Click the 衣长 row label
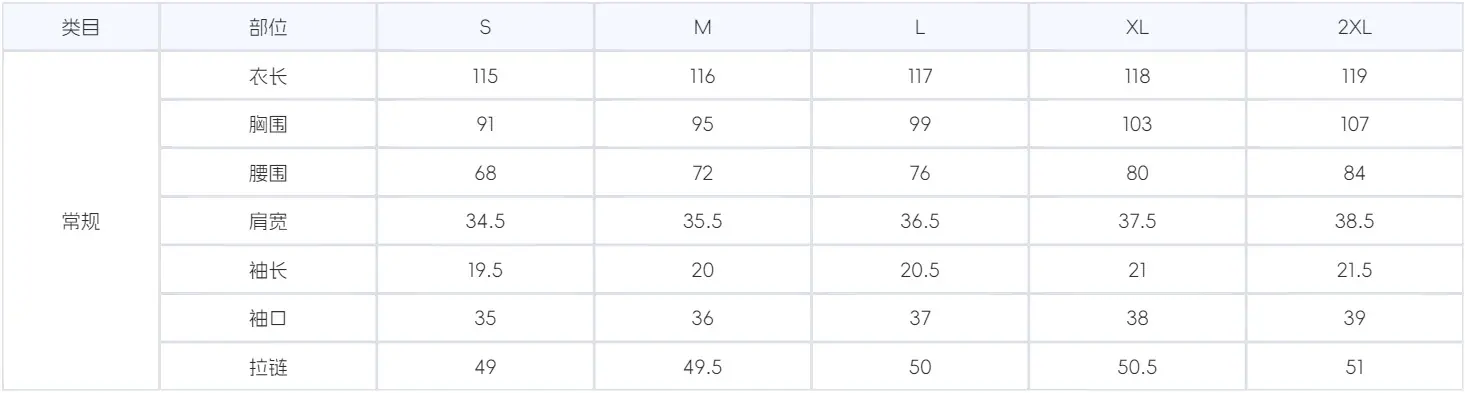Viewport: 1465px width, 393px height. click(268, 76)
